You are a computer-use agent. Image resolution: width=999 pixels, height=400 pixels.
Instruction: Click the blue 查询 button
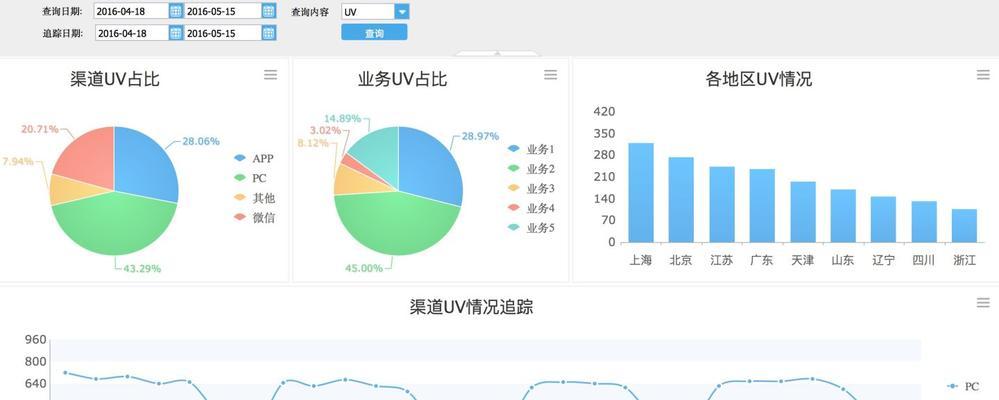(x=374, y=33)
